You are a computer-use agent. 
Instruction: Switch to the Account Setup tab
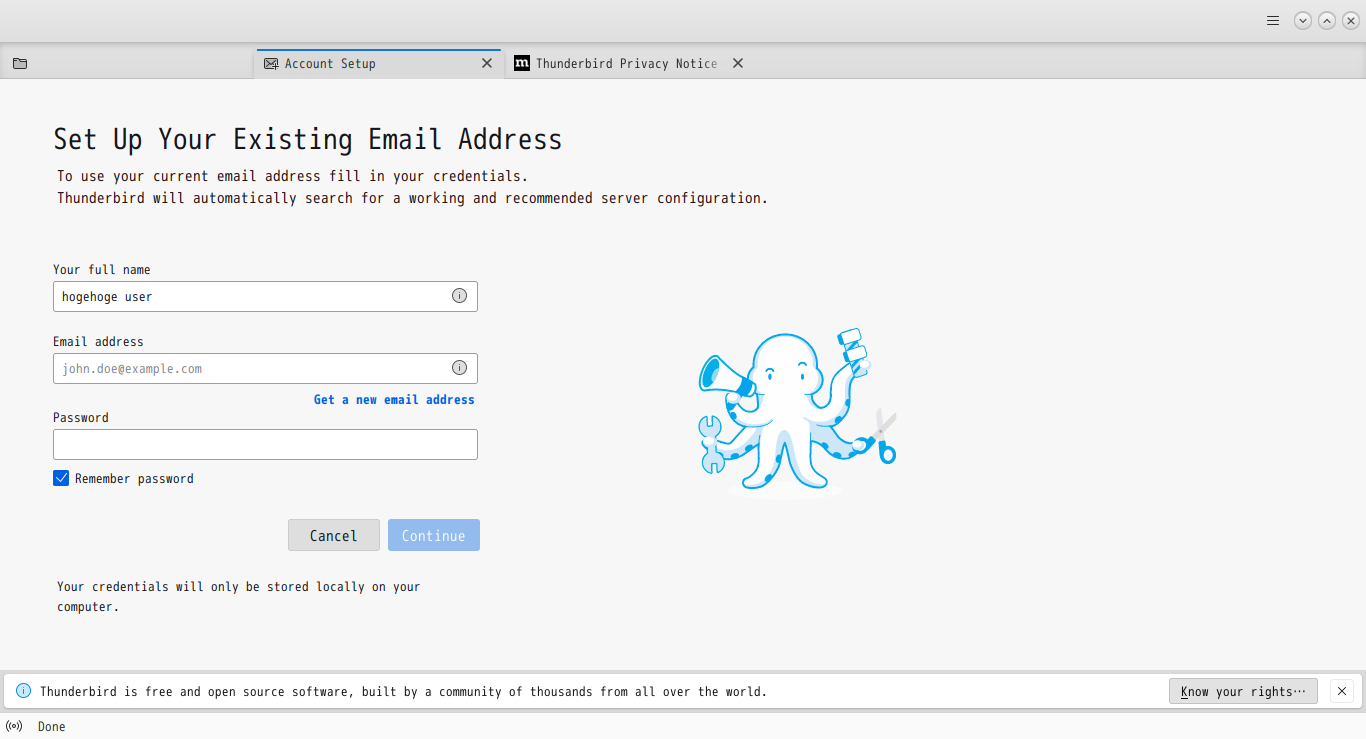pos(378,63)
